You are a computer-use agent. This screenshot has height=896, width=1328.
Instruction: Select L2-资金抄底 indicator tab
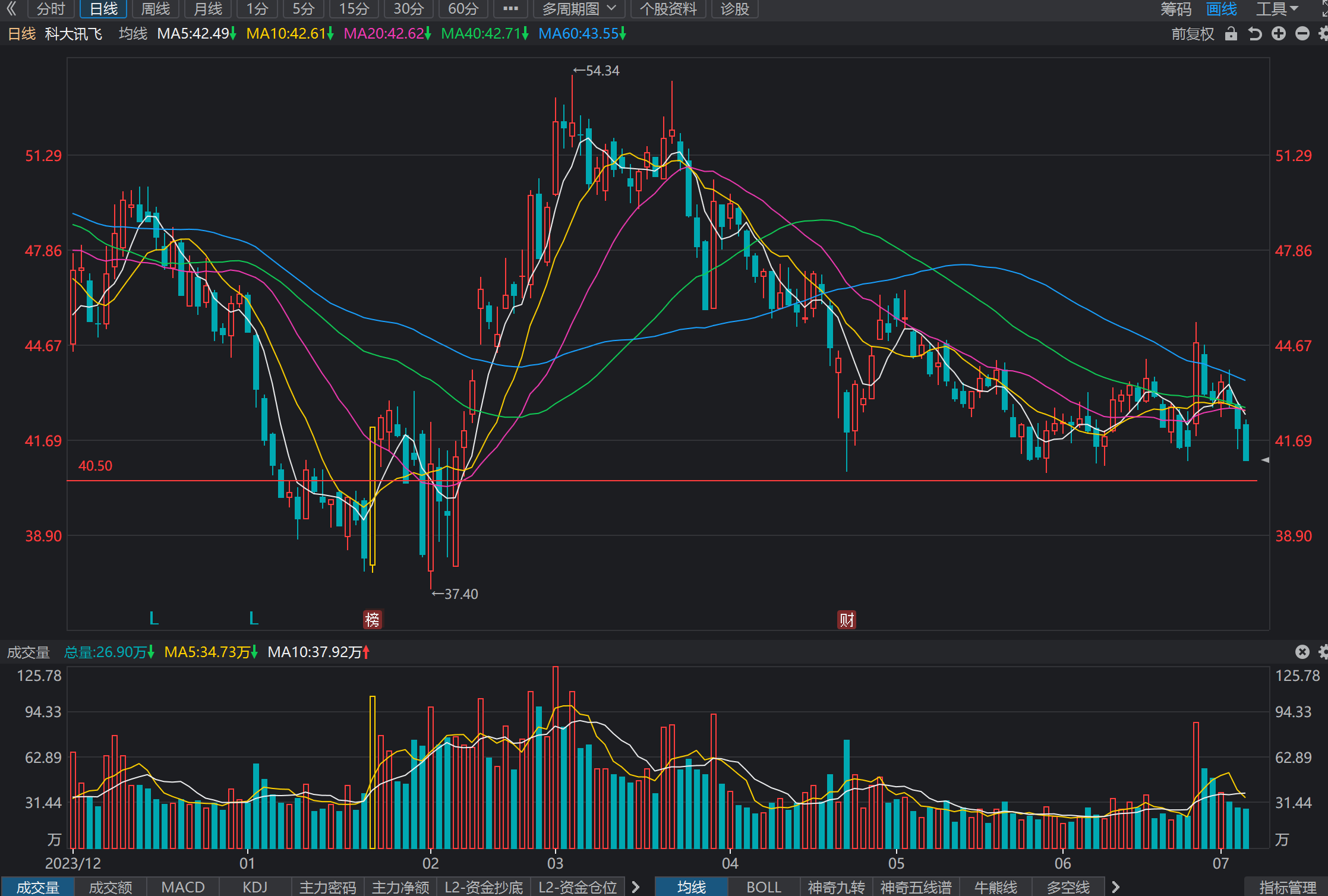[x=484, y=887]
